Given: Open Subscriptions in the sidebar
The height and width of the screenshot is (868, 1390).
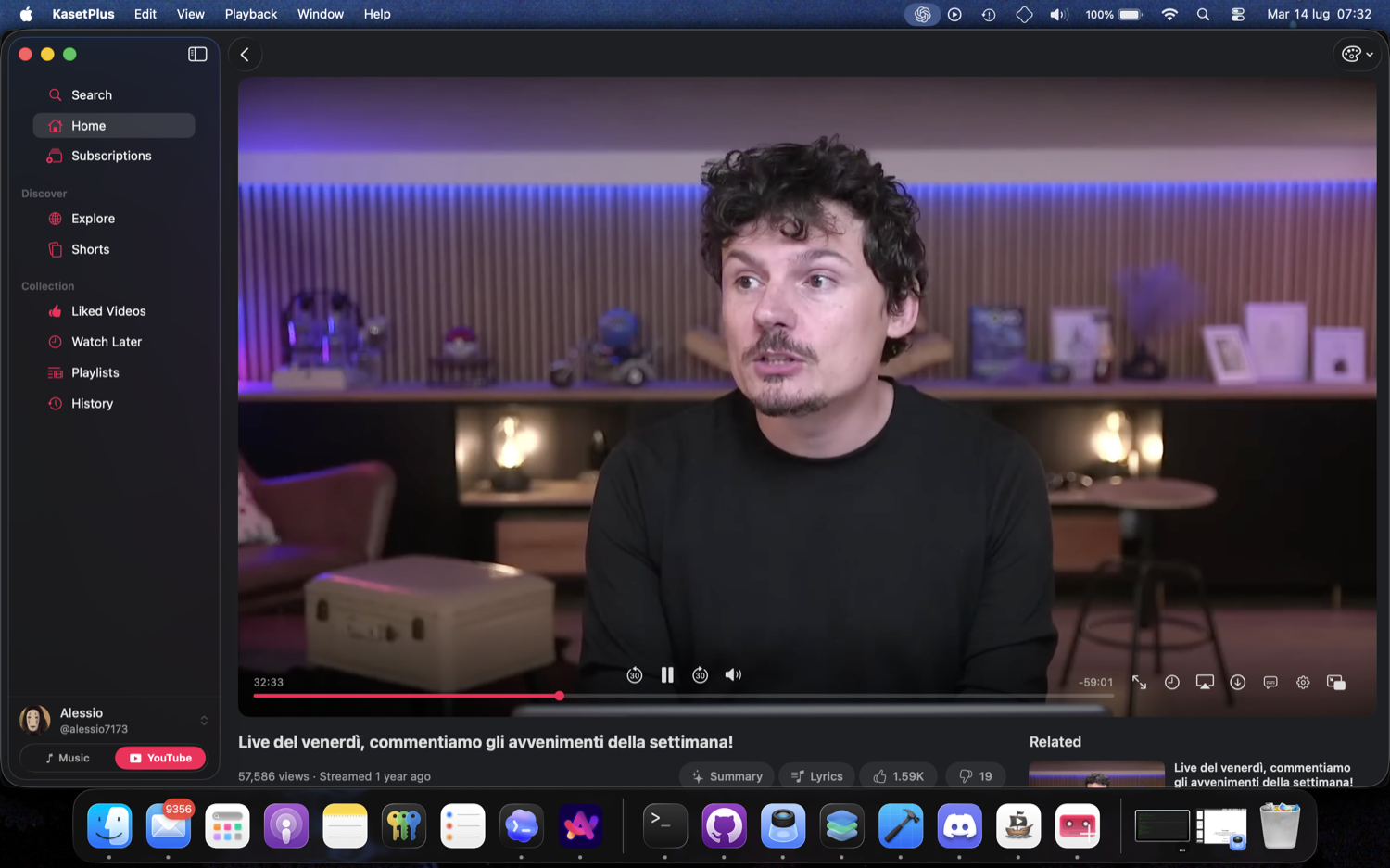Looking at the screenshot, I should [x=114, y=156].
